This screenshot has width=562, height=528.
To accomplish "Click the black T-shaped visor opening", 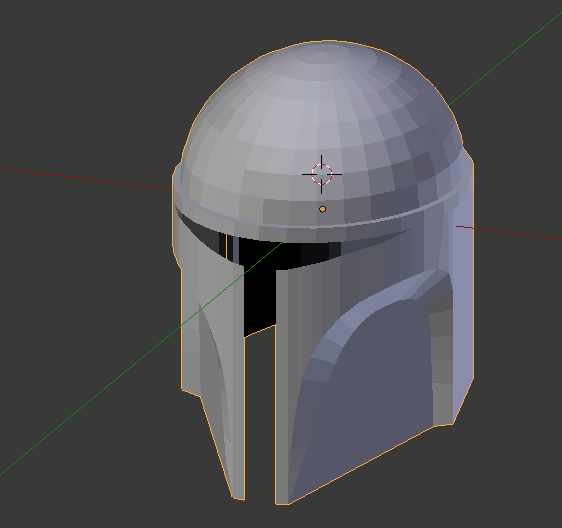I will pyautogui.click(x=260, y=280).
